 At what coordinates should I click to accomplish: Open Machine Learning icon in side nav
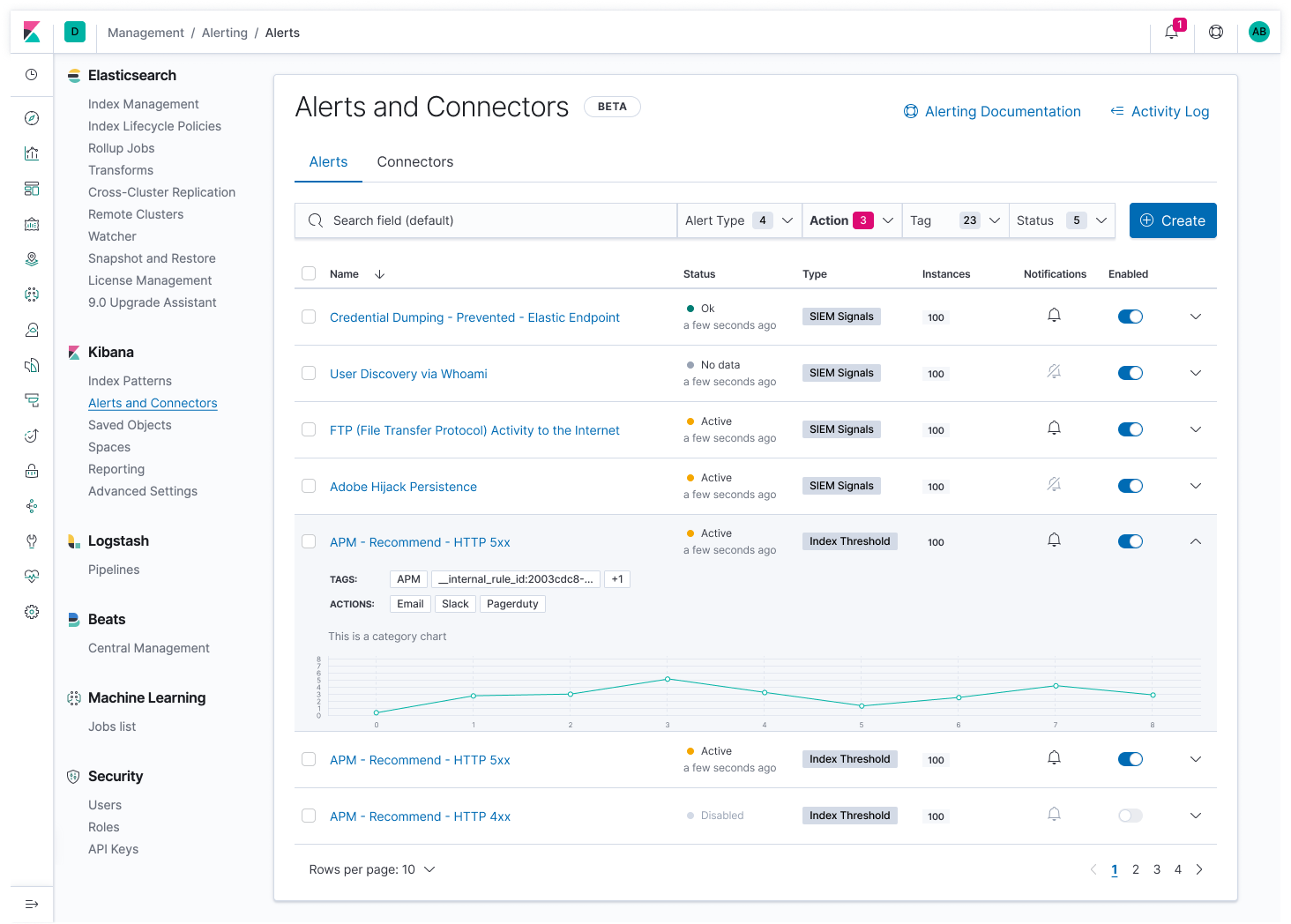click(32, 294)
